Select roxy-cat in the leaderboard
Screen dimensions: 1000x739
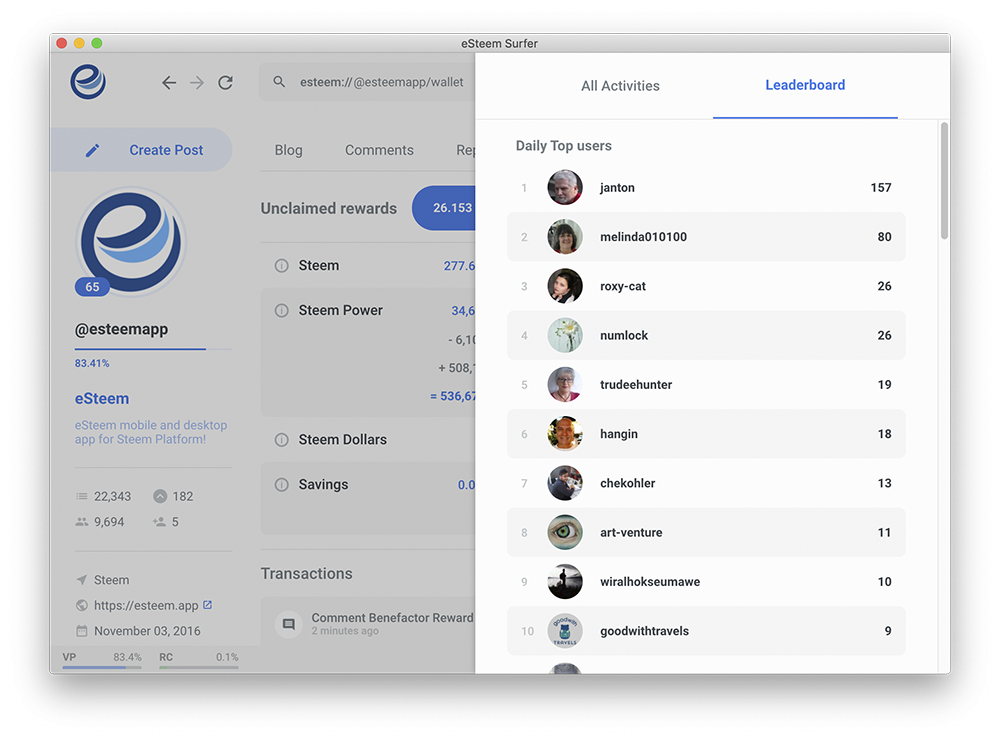pyautogui.click(x=706, y=286)
